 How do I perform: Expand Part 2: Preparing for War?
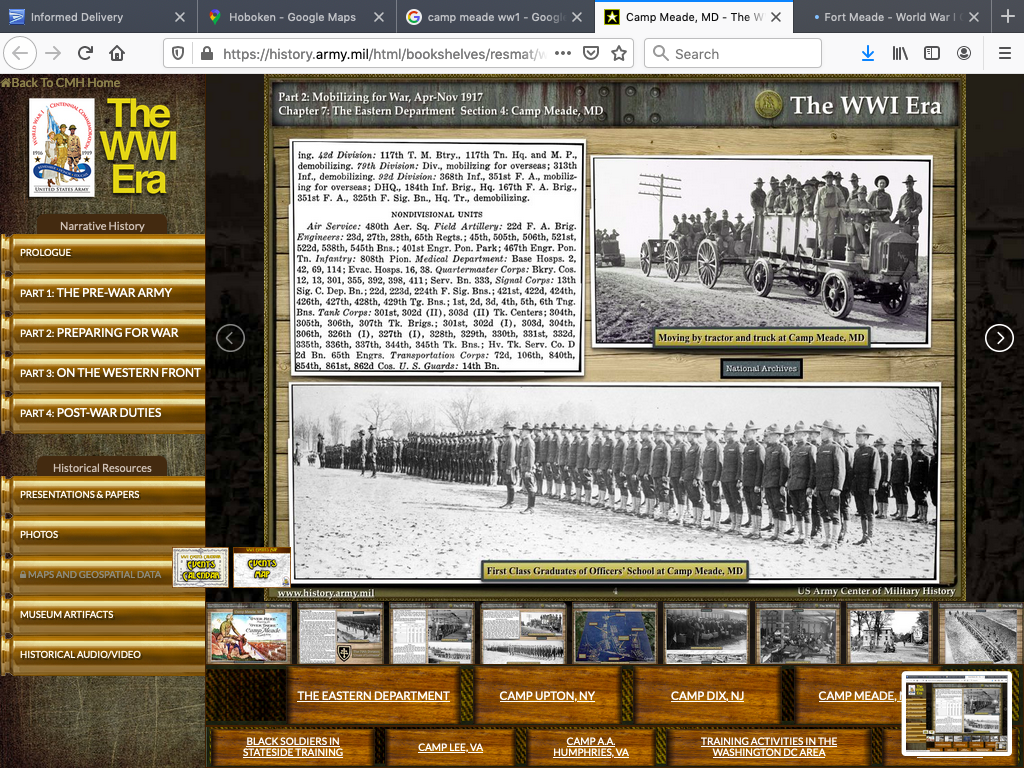pyautogui.click(x=99, y=333)
